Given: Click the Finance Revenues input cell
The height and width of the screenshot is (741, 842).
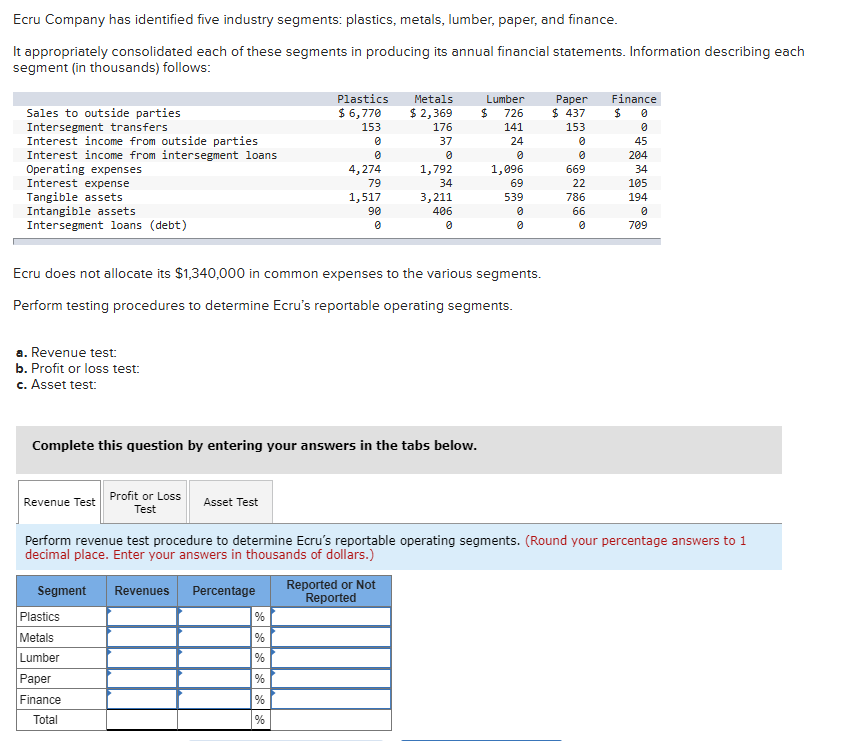Looking at the screenshot, I should click(x=141, y=699).
